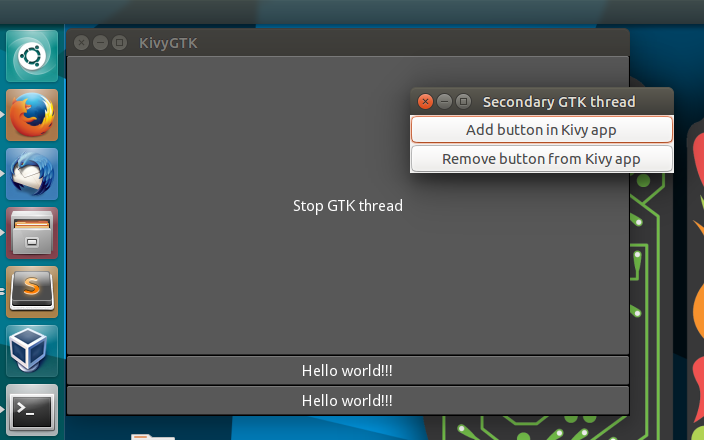Click the bottom Hello world!!! button
The width and height of the screenshot is (704, 440).
tap(348, 400)
